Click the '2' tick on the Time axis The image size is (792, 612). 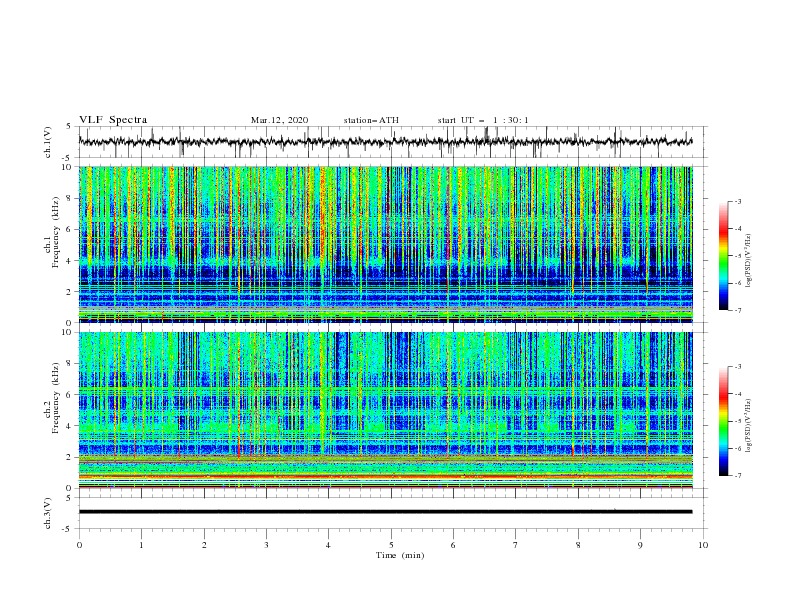coord(204,545)
